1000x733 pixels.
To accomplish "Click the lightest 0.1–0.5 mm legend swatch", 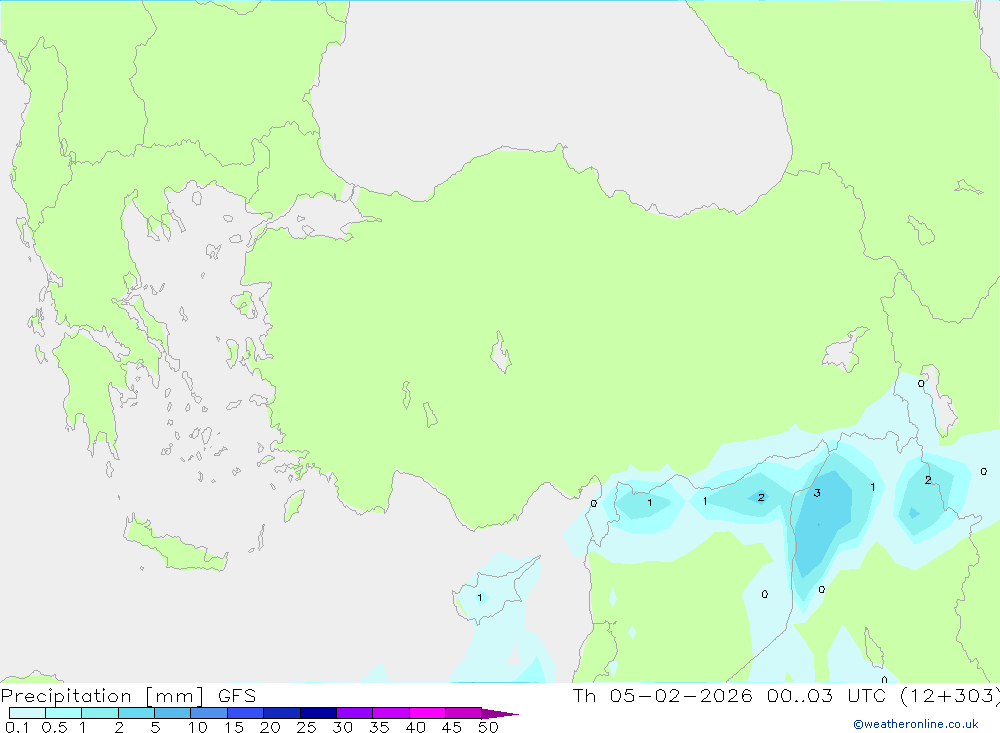I will point(27,713).
